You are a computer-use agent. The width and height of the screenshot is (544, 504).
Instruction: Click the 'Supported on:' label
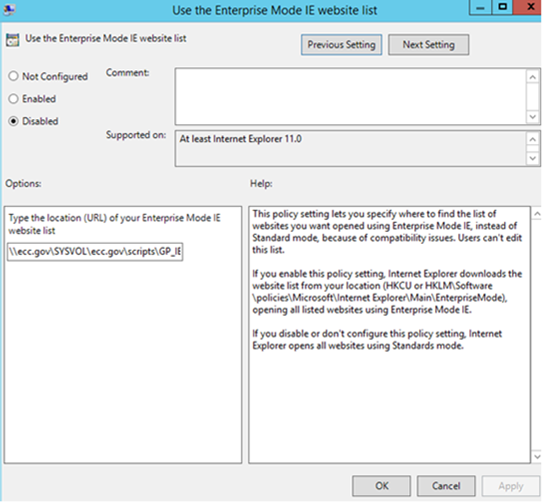[x=136, y=135]
